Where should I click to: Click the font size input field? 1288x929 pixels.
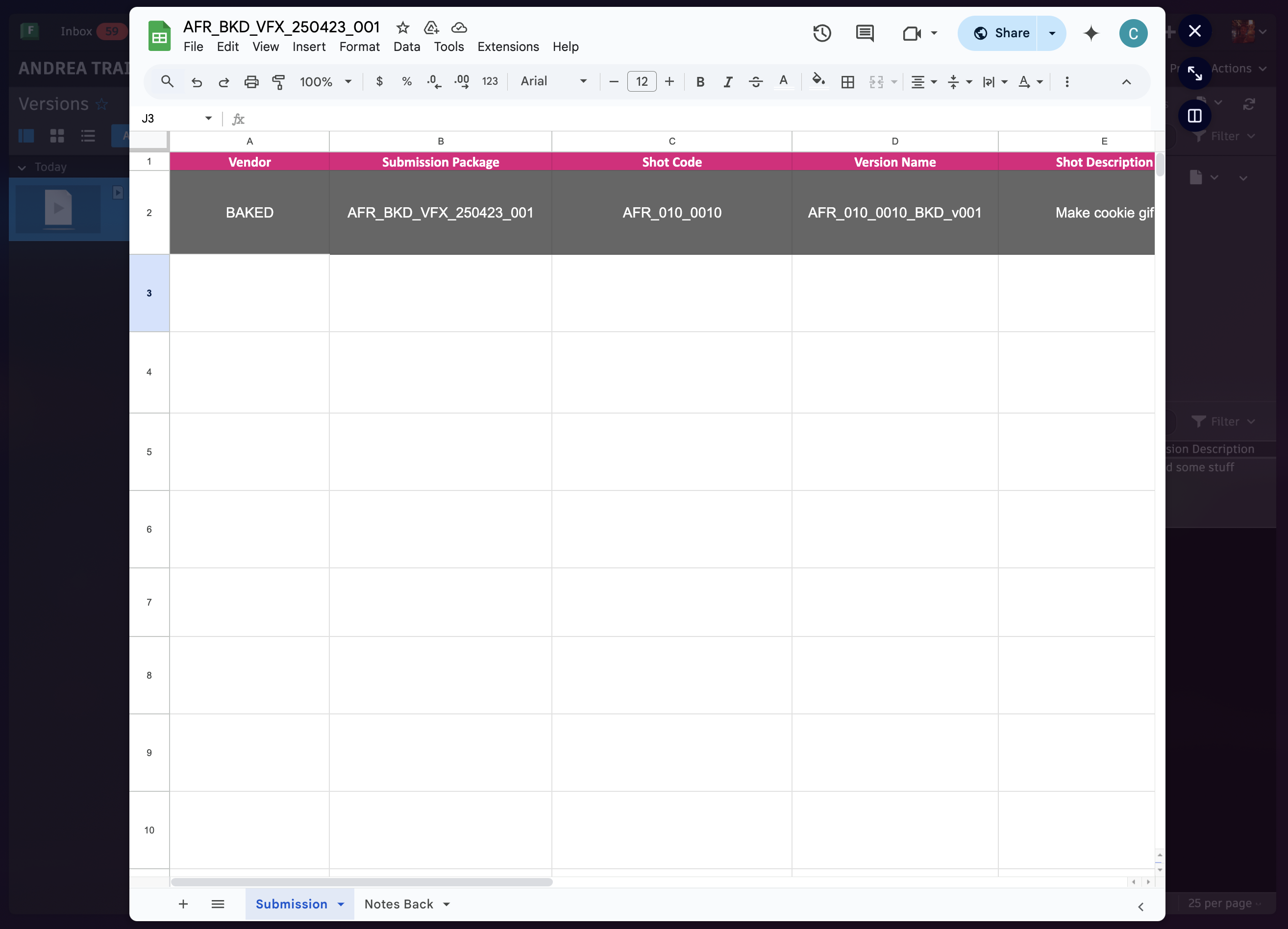pos(642,81)
